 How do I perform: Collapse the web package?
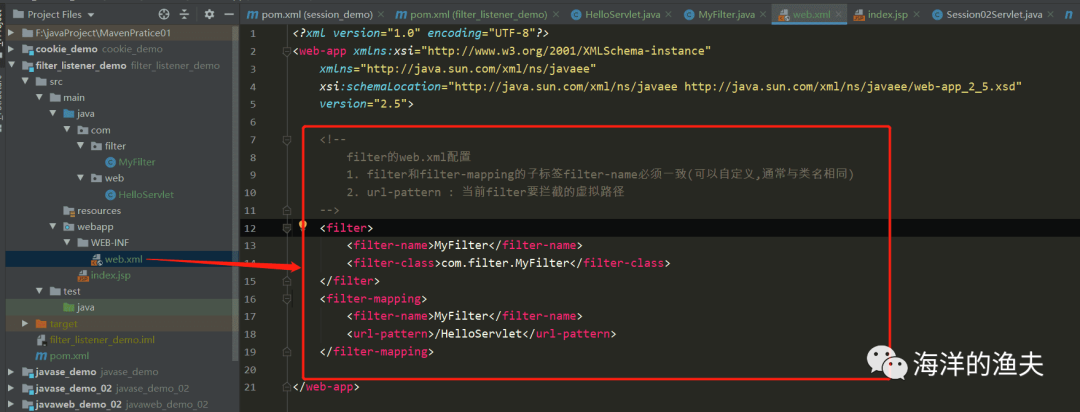[81, 178]
